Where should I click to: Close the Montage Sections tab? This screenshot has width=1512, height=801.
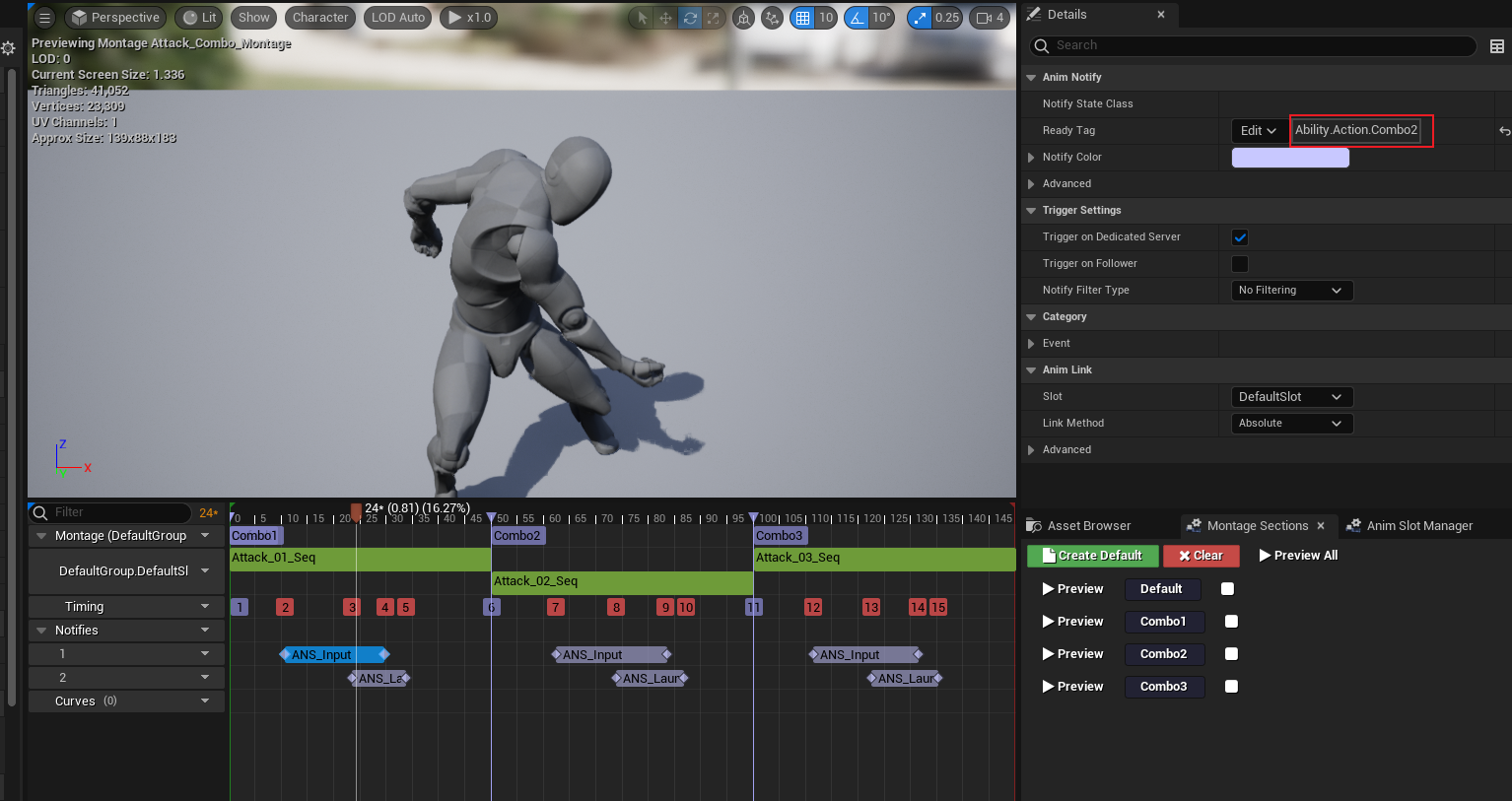pos(1321,526)
